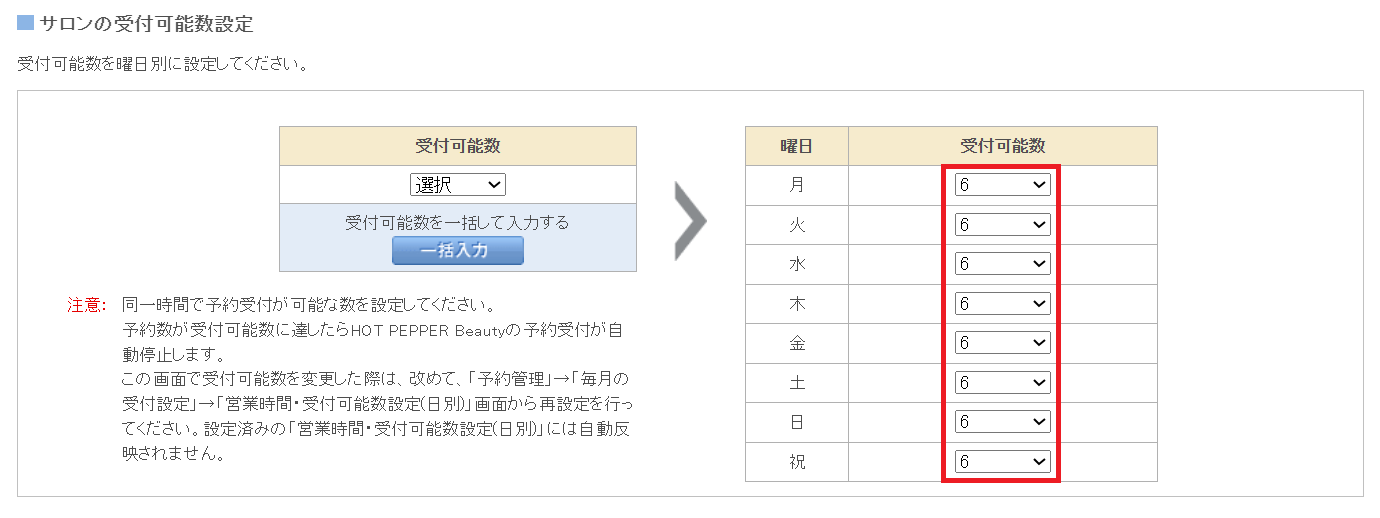Click the 受付可能数 header above the day dropdowns

(1002, 146)
